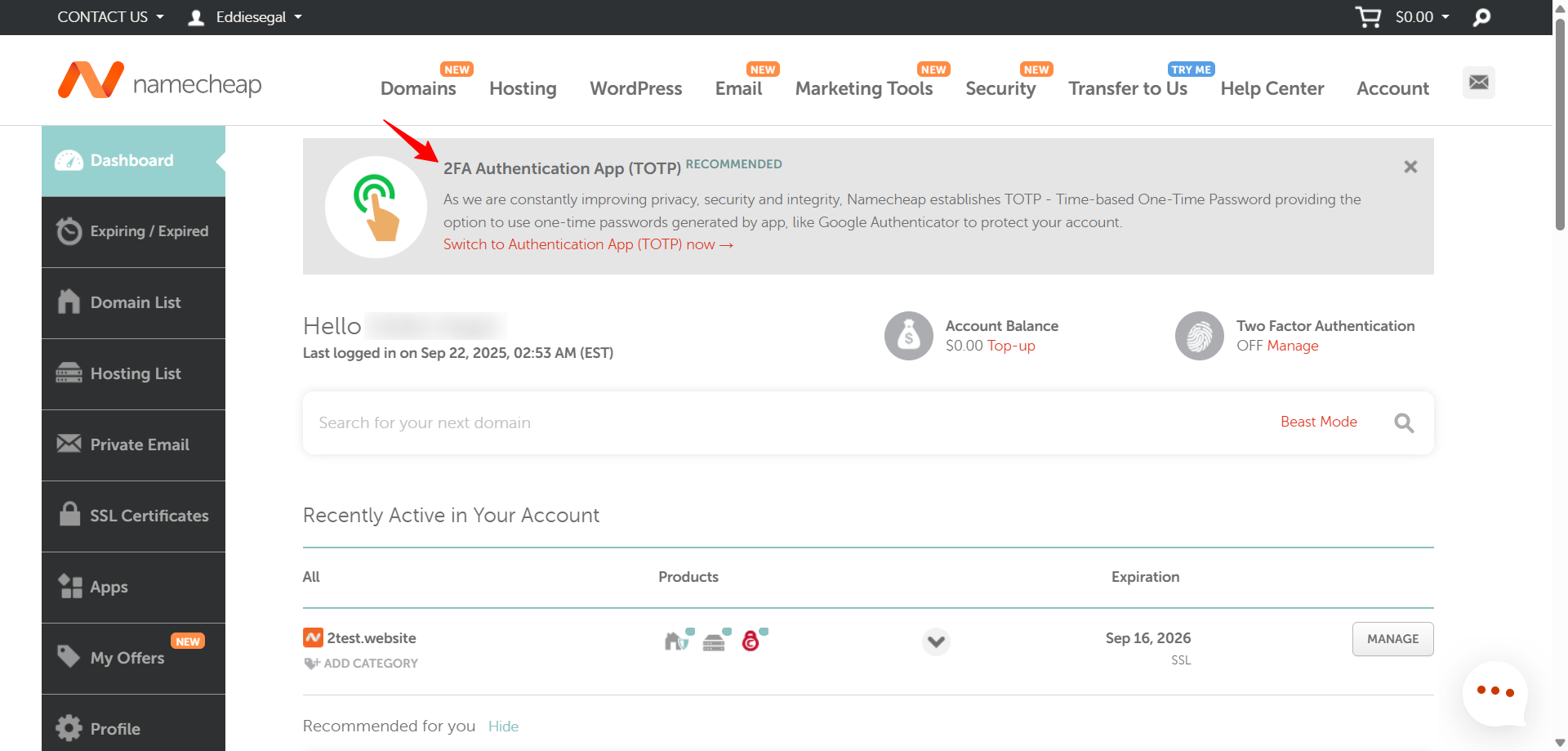Hide the Recommended for you section
1568x751 pixels.
(503, 726)
